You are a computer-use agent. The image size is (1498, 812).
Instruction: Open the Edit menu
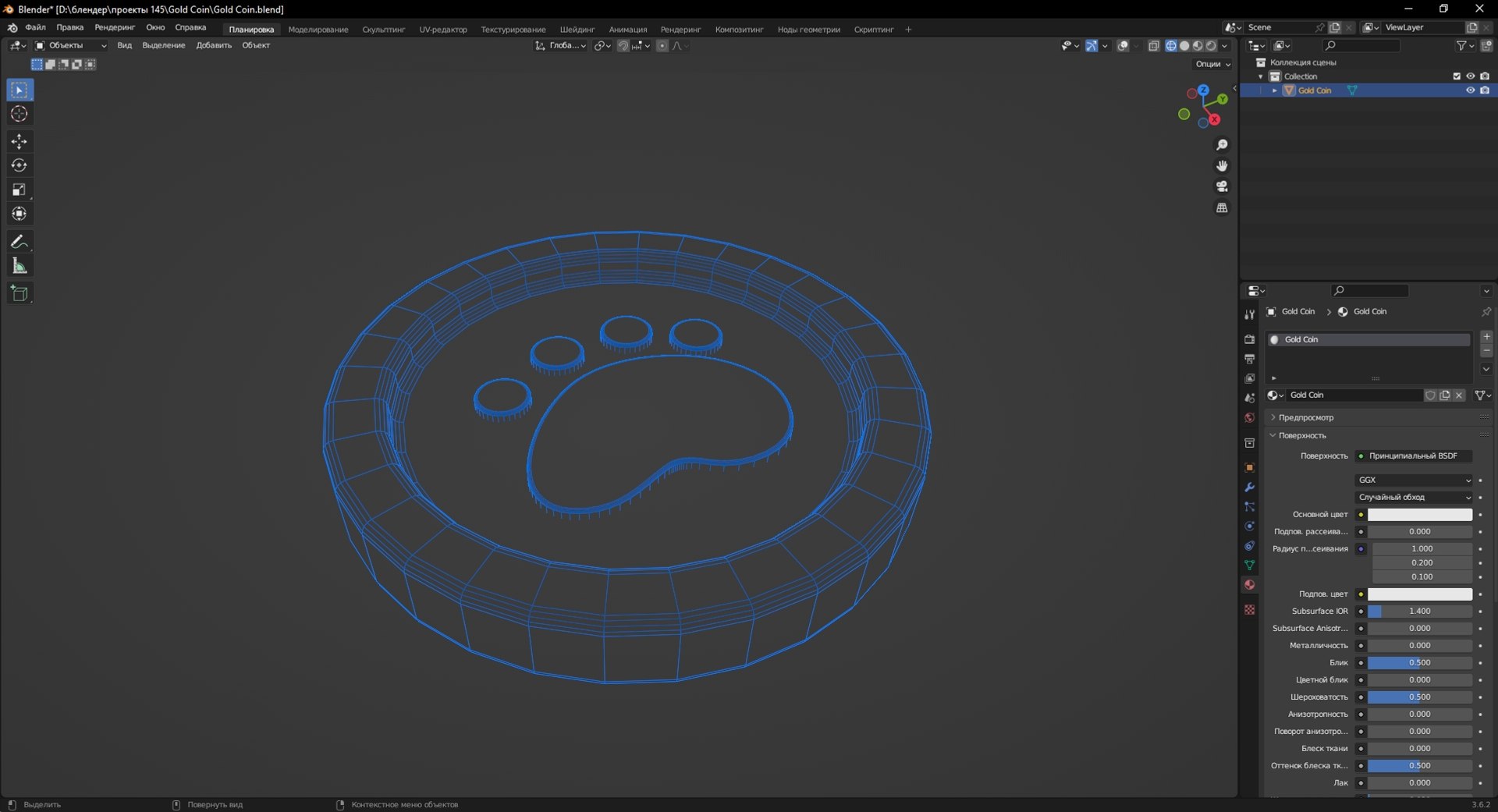(x=69, y=27)
